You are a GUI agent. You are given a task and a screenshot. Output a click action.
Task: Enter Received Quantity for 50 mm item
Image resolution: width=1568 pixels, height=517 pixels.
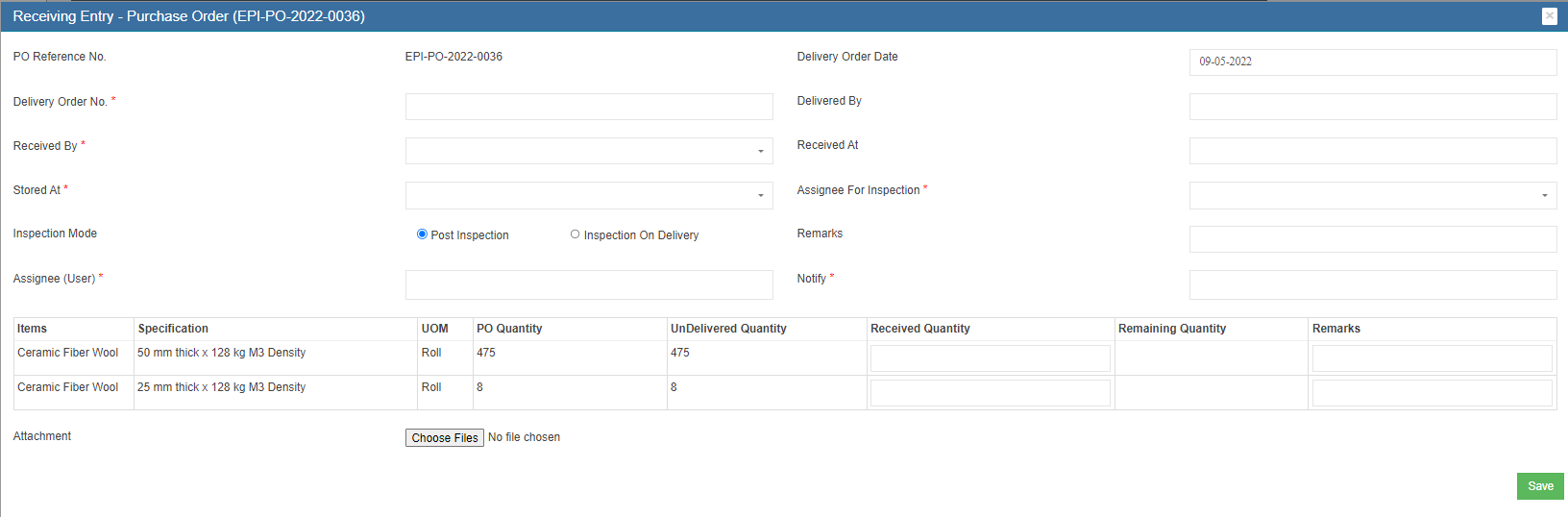tap(990, 358)
